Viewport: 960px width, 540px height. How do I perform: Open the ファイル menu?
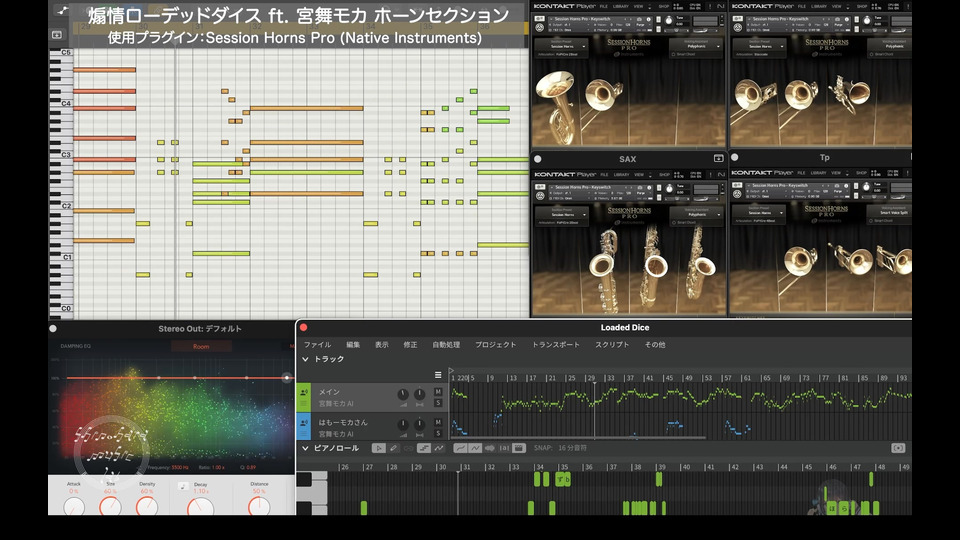[317, 344]
